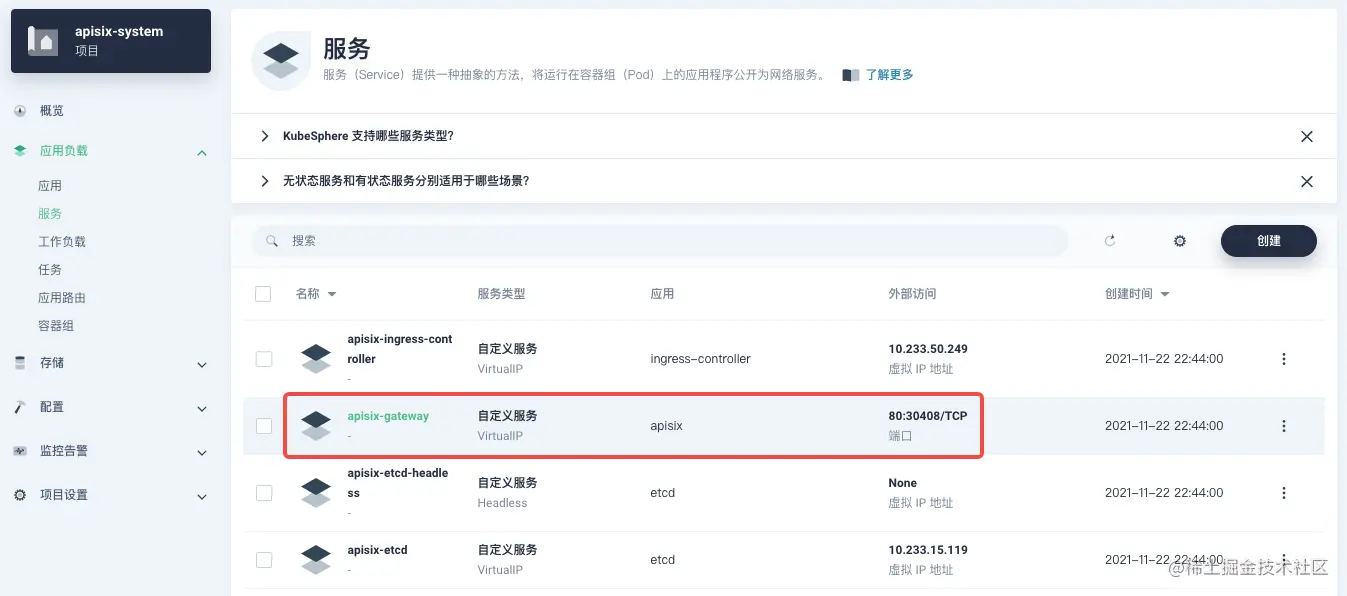
Task: Click the apisix-system project title
Action: point(119,32)
